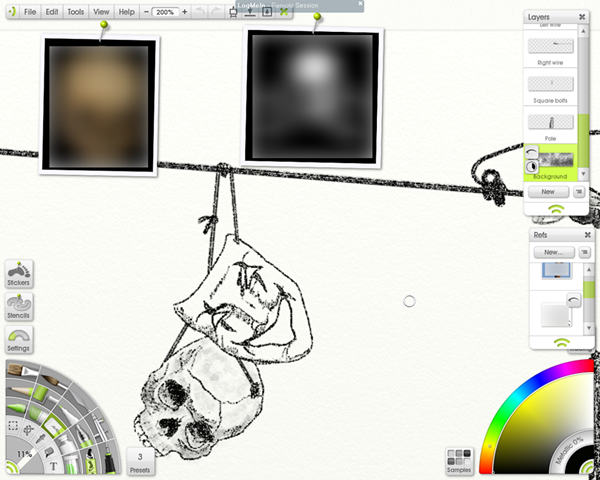The height and width of the screenshot is (480, 600).
Task: Select the palette knife tool
Action: coord(79,400)
